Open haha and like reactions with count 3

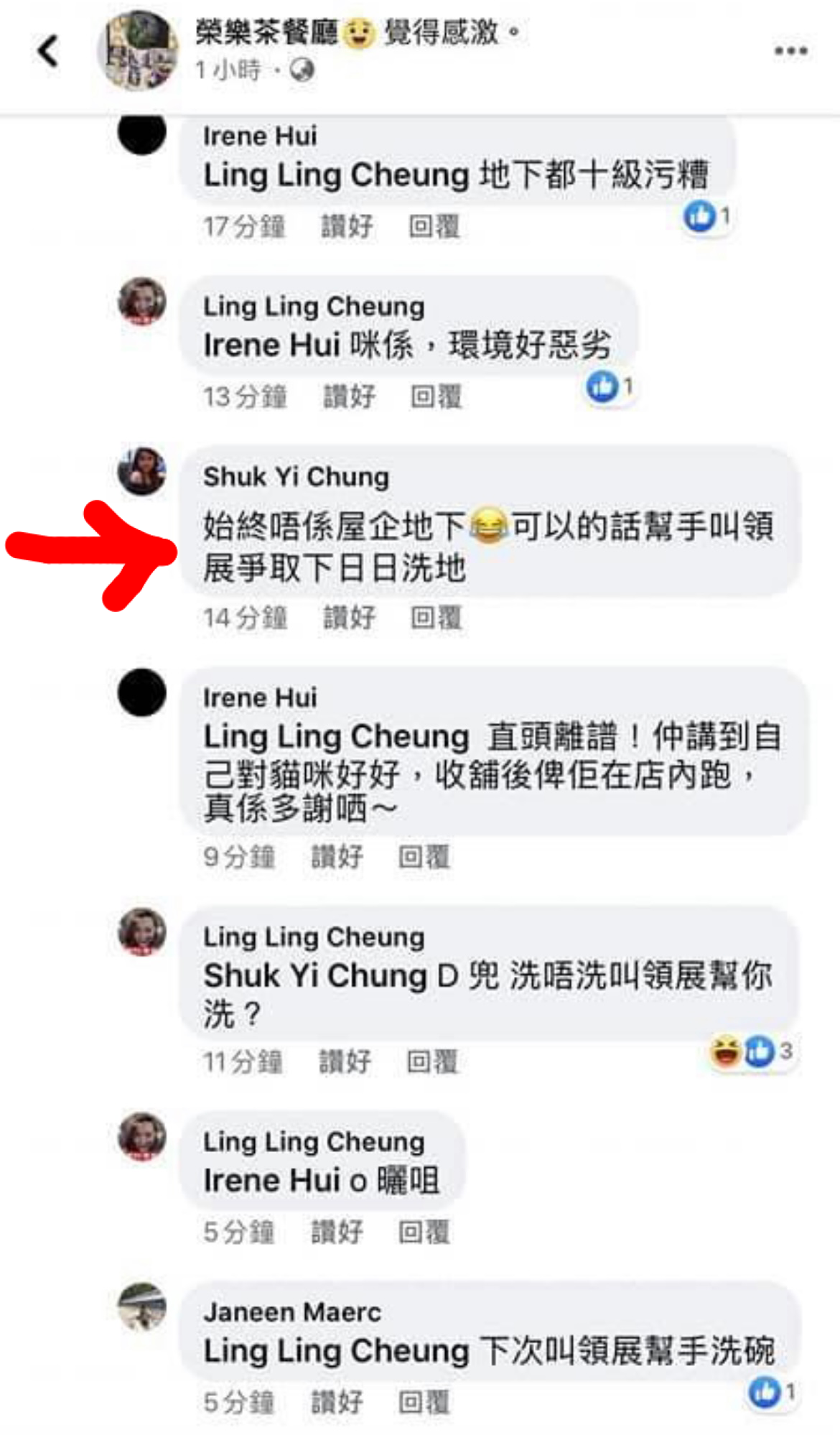pos(751,1051)
